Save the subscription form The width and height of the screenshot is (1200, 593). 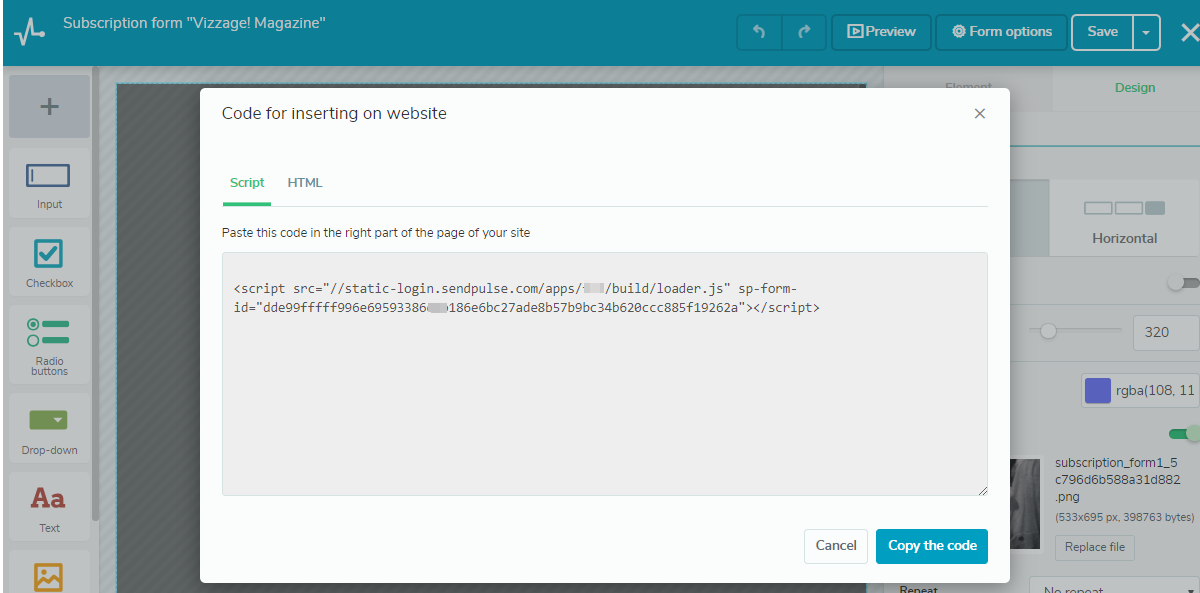pyautogui.click(x=1102, y=32)
